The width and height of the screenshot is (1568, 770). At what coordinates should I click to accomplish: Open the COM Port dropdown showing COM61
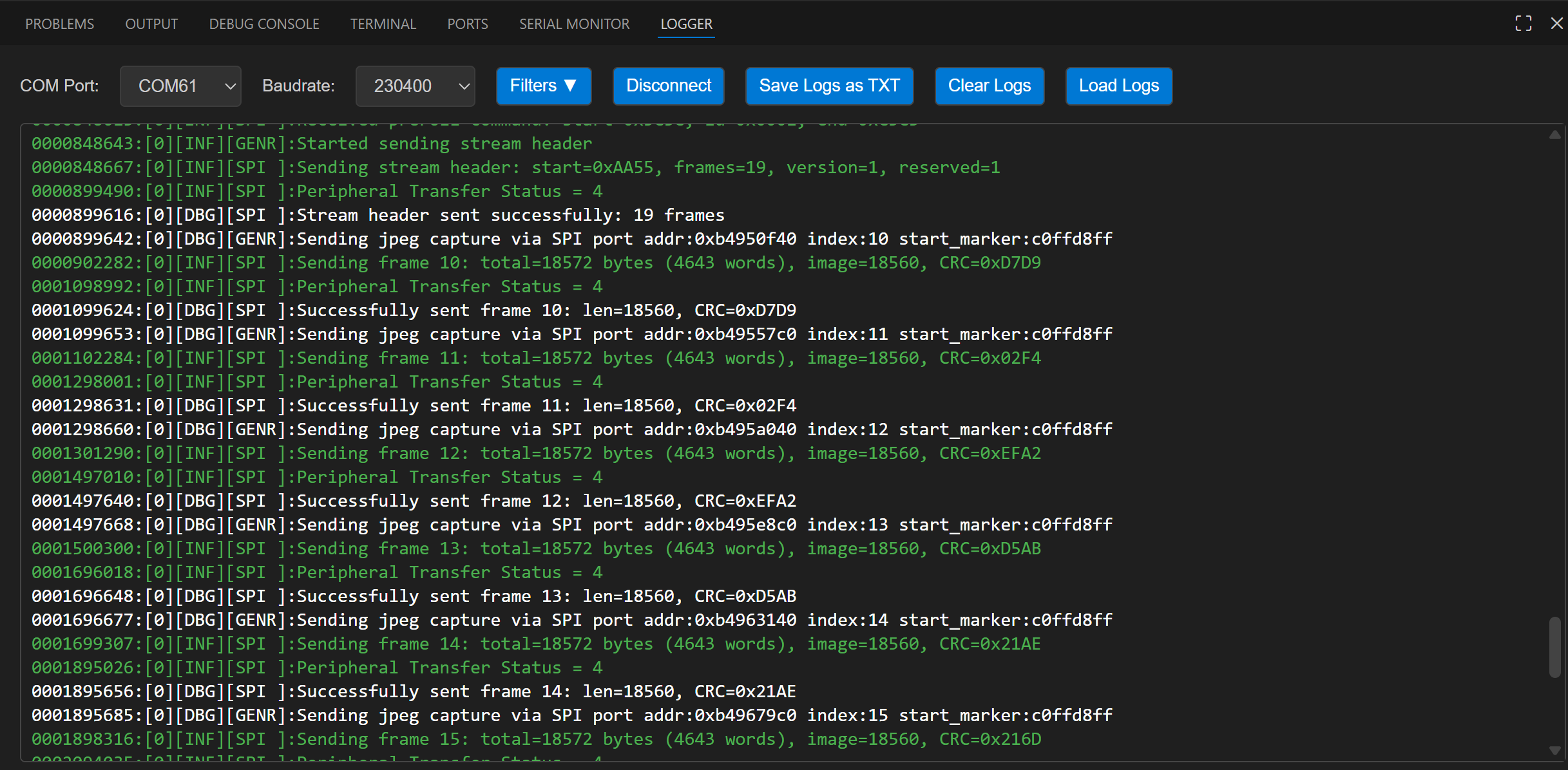tap(180, 86)
